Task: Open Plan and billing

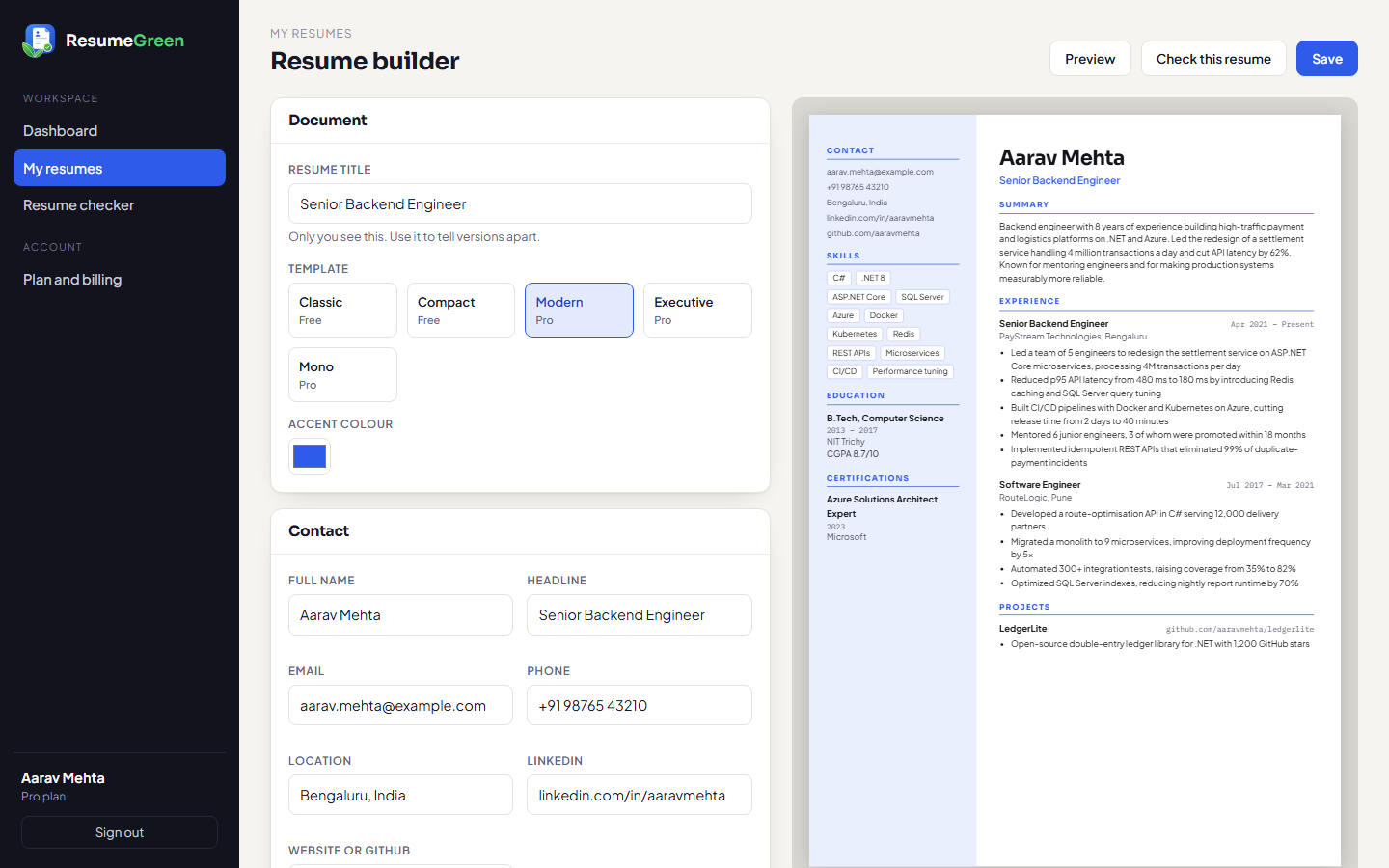Action: [120, 280]
